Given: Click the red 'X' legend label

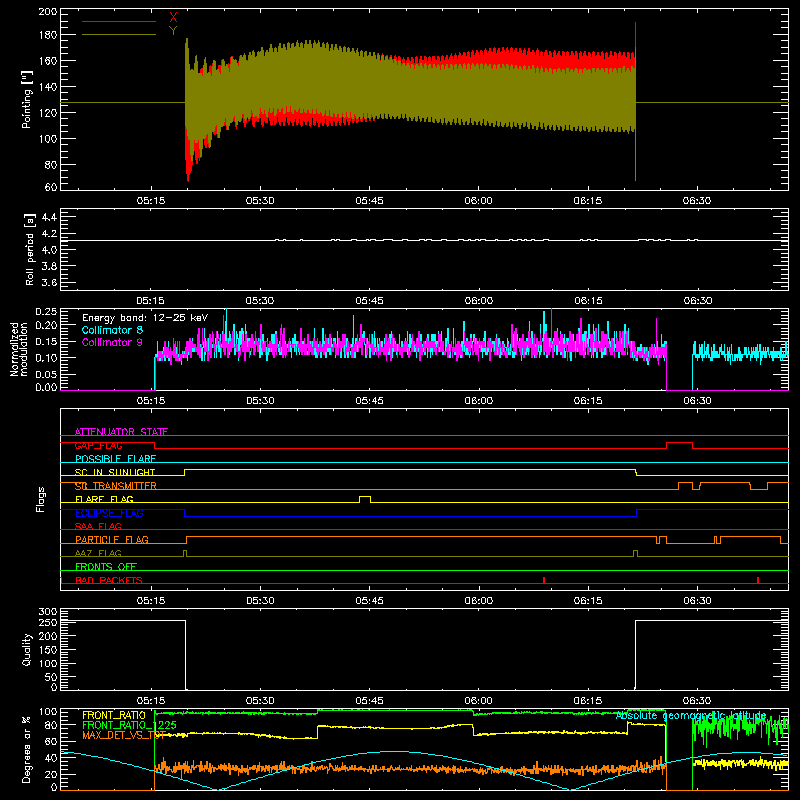Looking at the screenshot, I should tap(173, 17).
